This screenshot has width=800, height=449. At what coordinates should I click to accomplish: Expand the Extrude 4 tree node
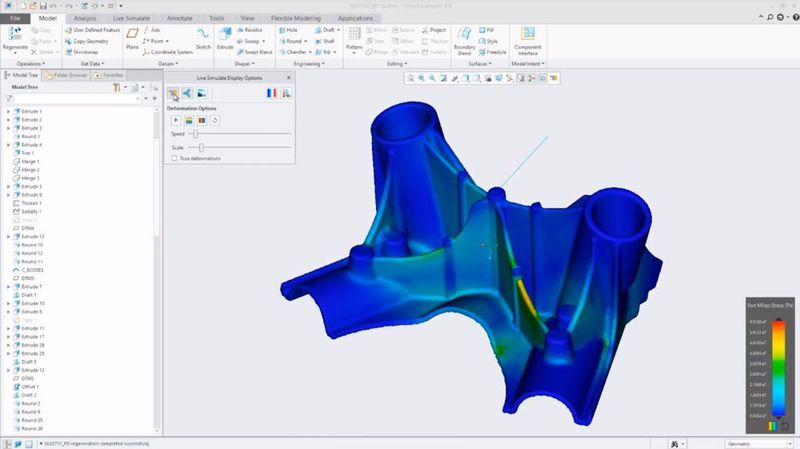pos(8,145)
